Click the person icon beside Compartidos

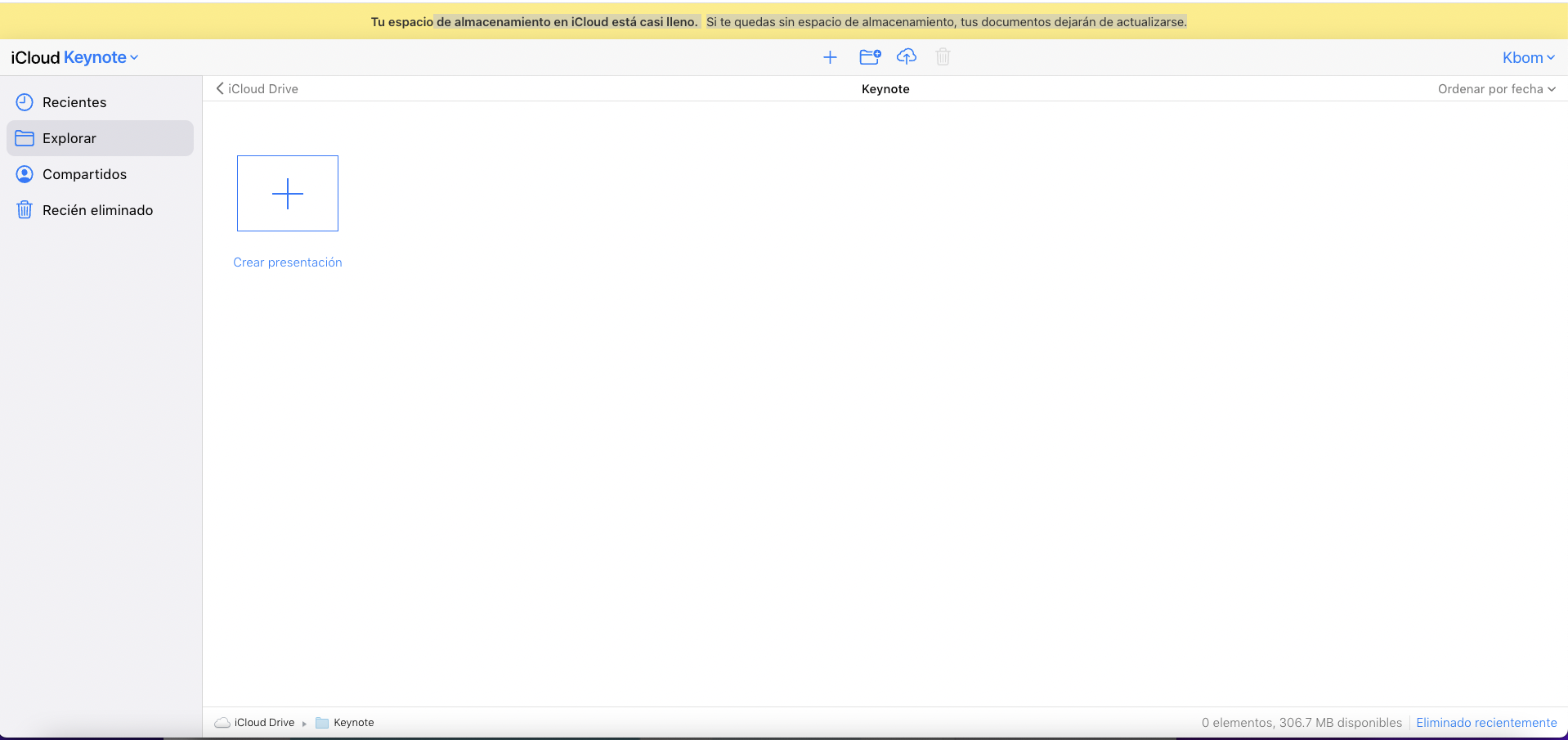coord(25,174)
